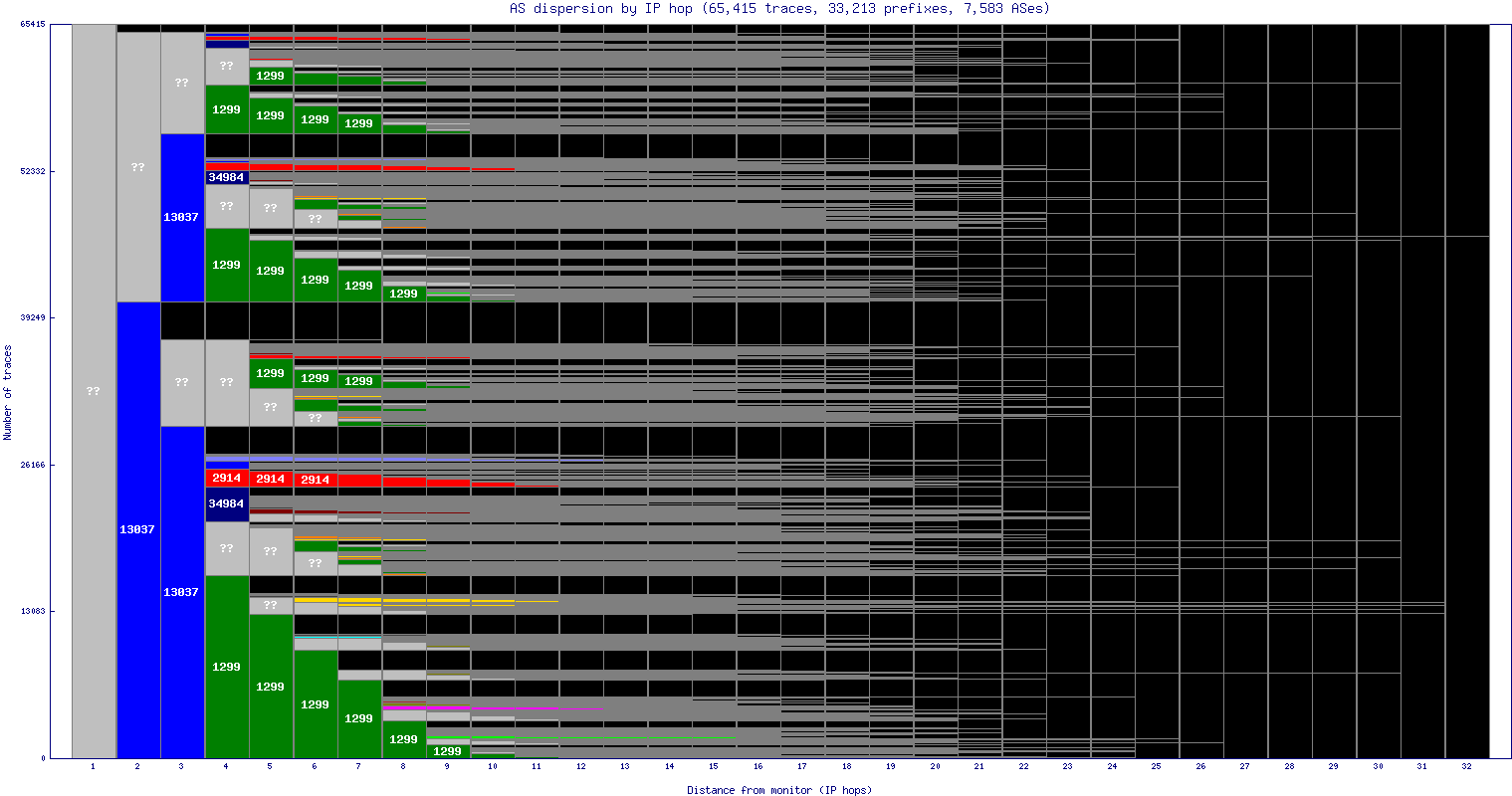1512x796 pixels.
Task: Click x-axis hop label 2
Action: click(137, 767)
